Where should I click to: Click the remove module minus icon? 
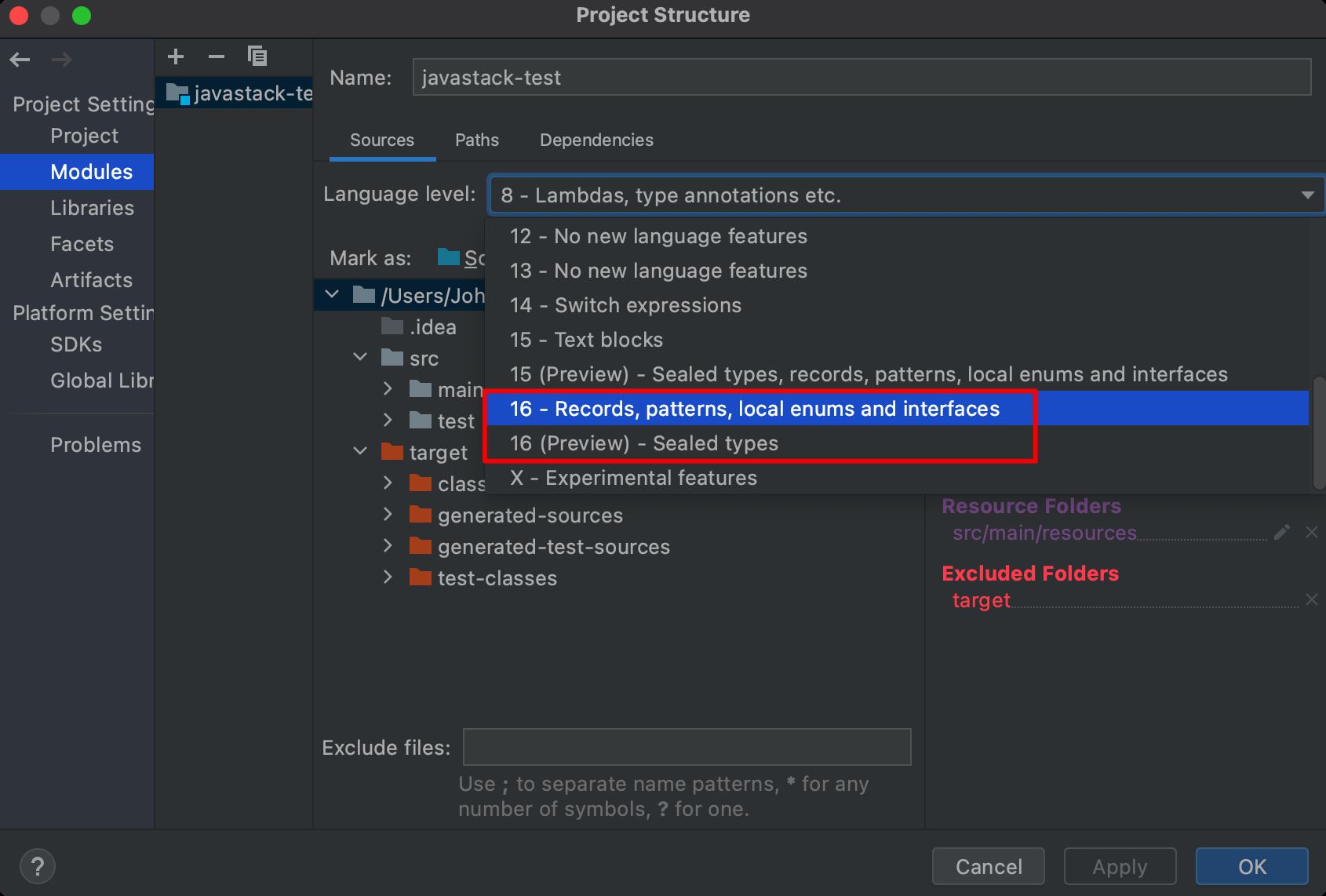point(217,56)
